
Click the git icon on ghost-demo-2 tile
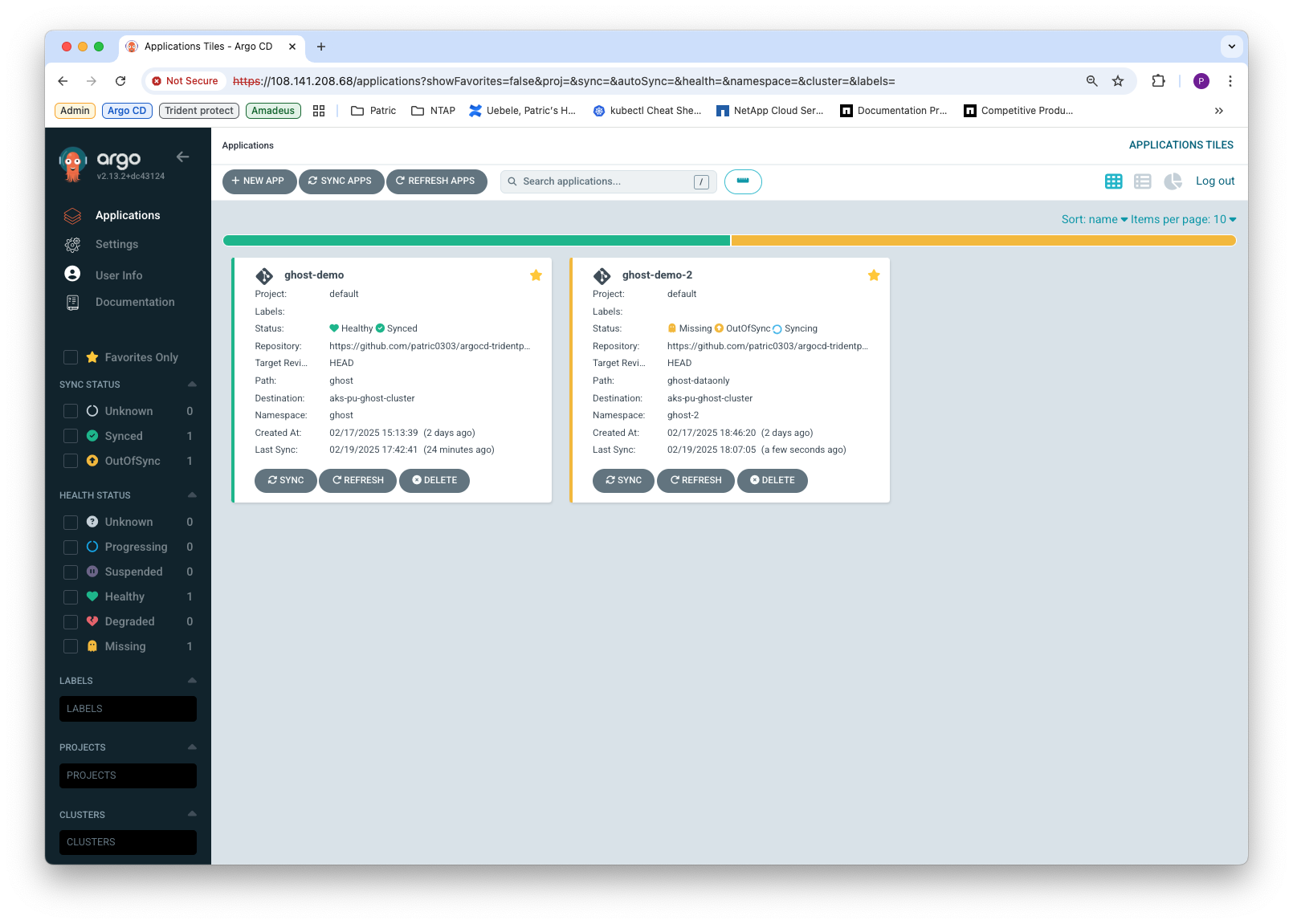[x=602, y=276]
